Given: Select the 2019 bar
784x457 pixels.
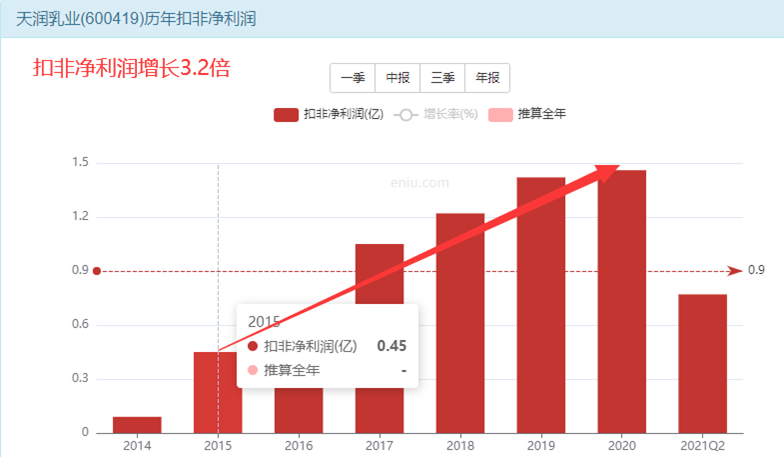Looking at the screenshot, I should click(541, 305).
